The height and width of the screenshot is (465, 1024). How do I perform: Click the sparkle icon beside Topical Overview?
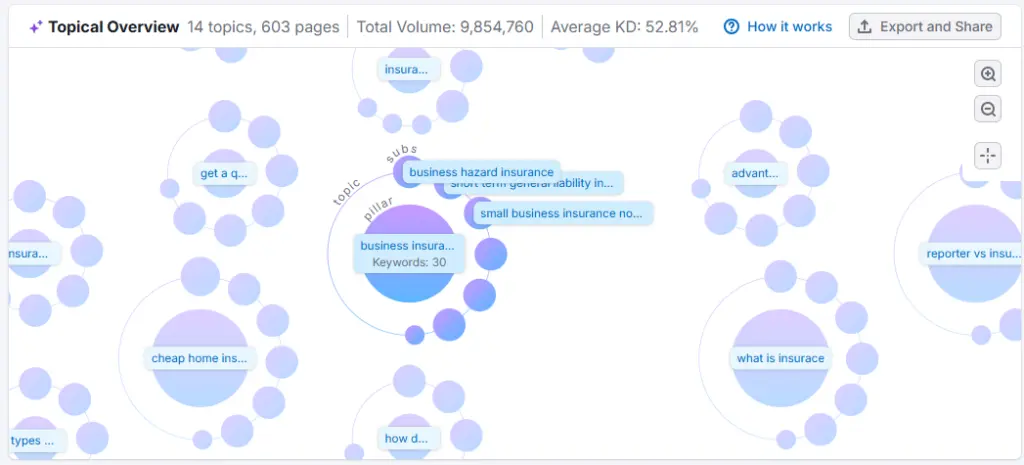point(35,27)
